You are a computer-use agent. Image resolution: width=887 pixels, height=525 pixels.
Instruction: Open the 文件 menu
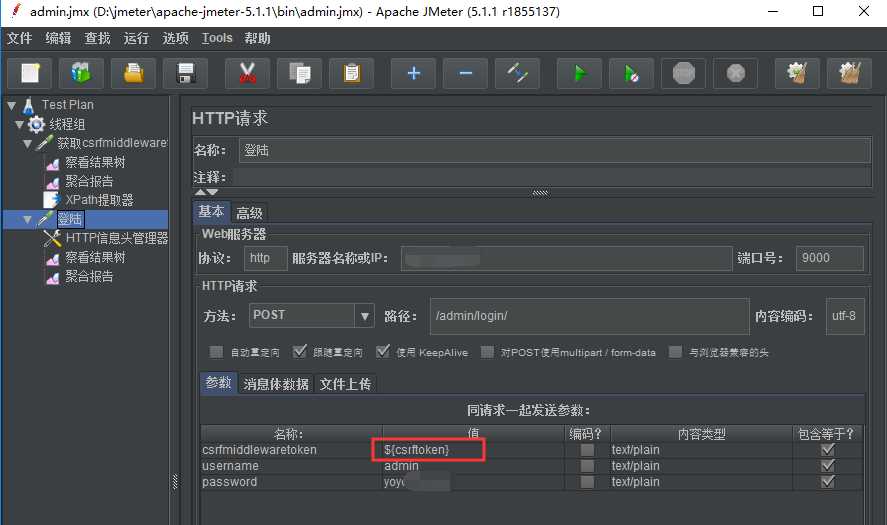tap(19, 38)
